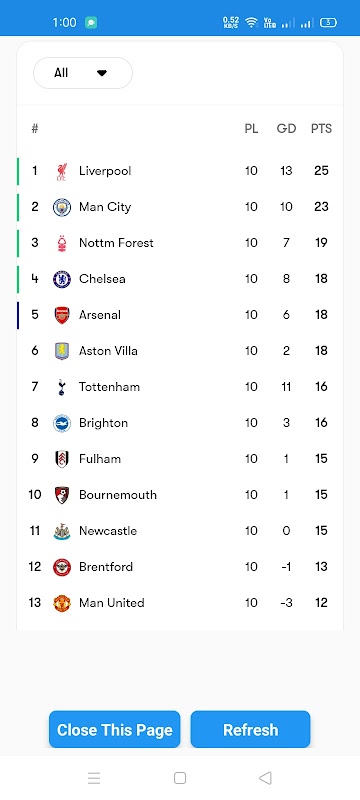
Task: Tap the Chelsea club badge
Action: 62,279
